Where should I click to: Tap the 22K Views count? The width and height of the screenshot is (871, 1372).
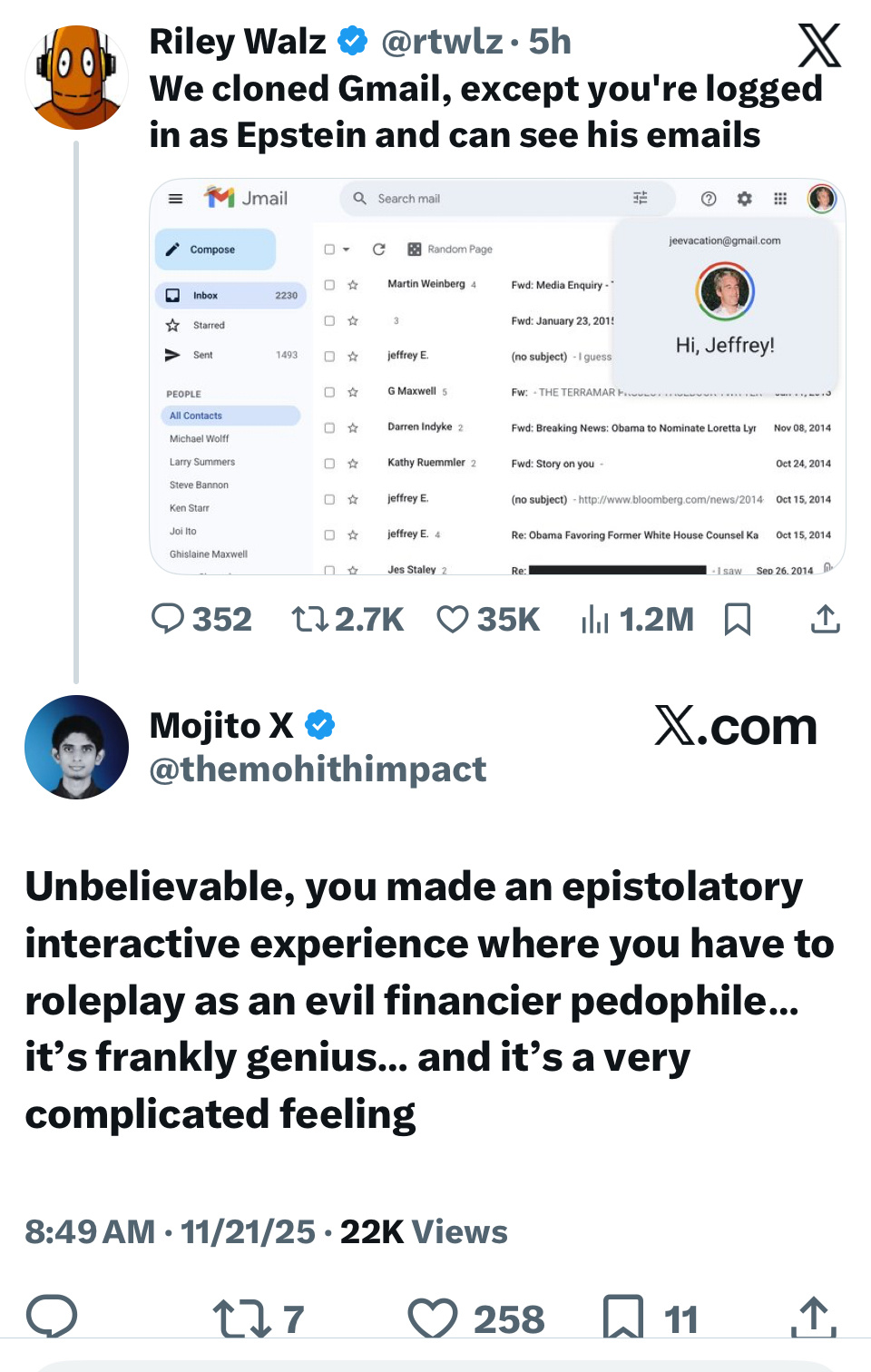pos(424,1232)
